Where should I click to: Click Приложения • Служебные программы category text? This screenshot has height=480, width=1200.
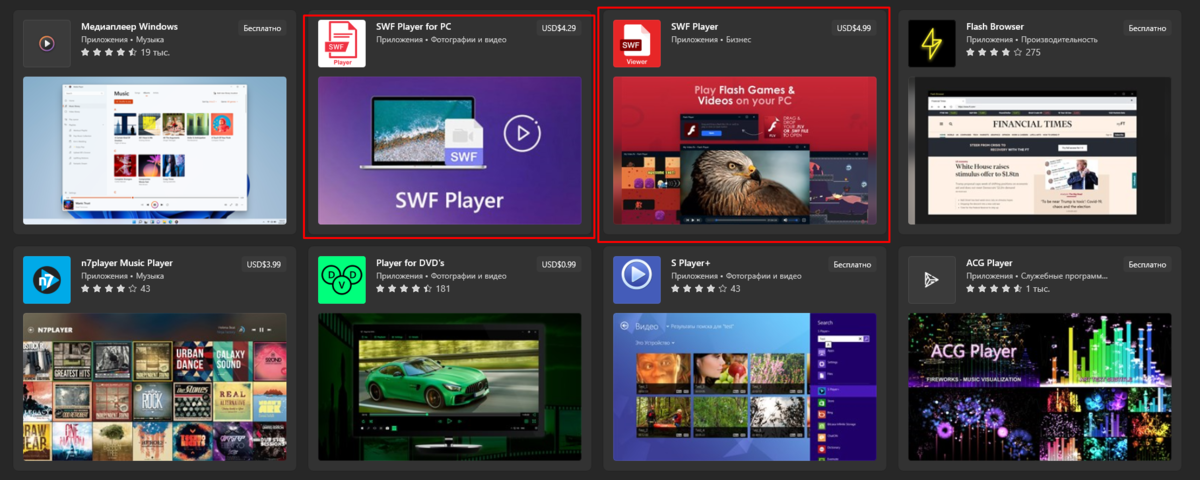click(x=1036, y=275)
